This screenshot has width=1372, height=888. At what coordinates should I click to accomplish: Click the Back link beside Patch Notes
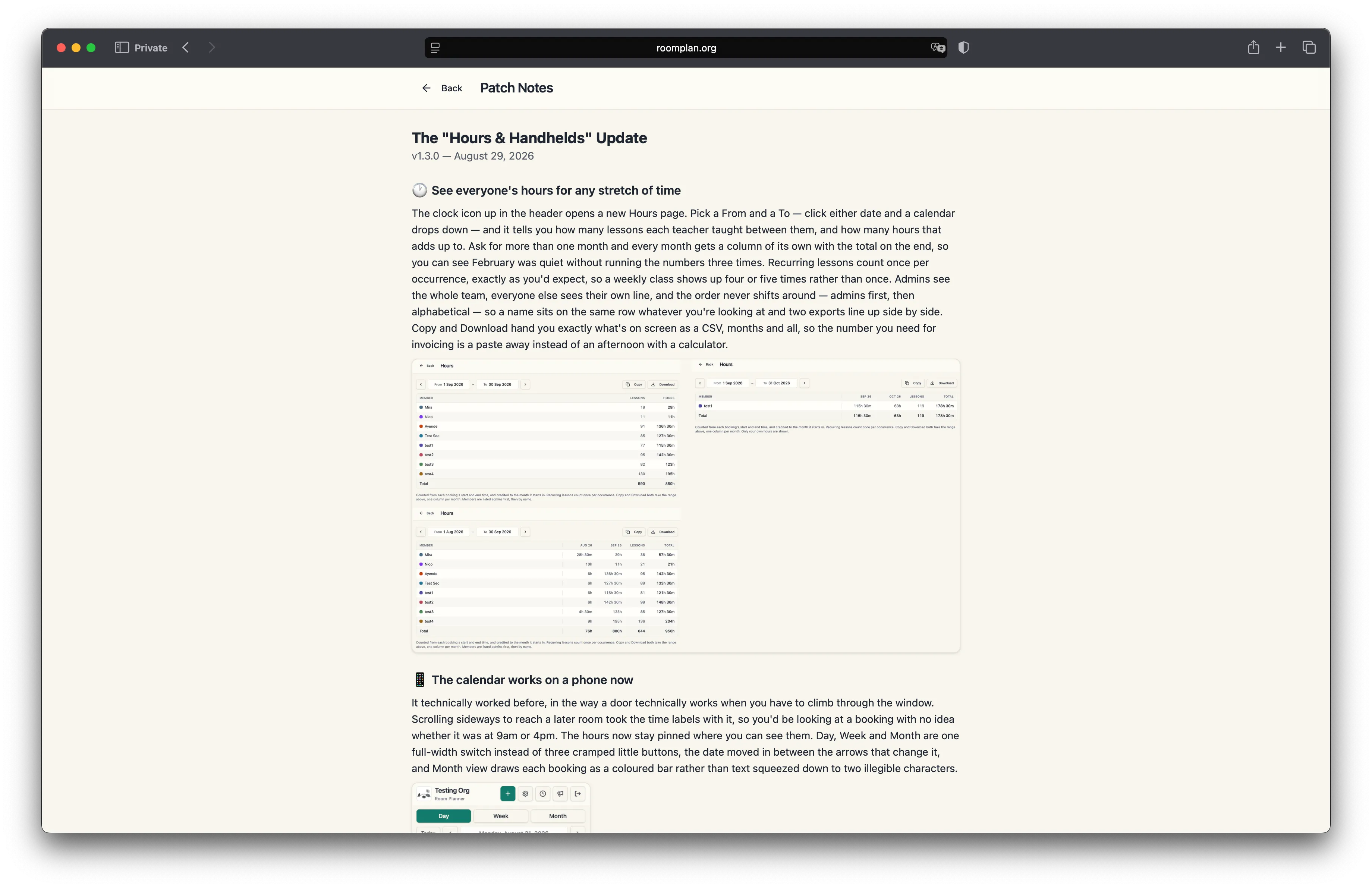[451, 88]
